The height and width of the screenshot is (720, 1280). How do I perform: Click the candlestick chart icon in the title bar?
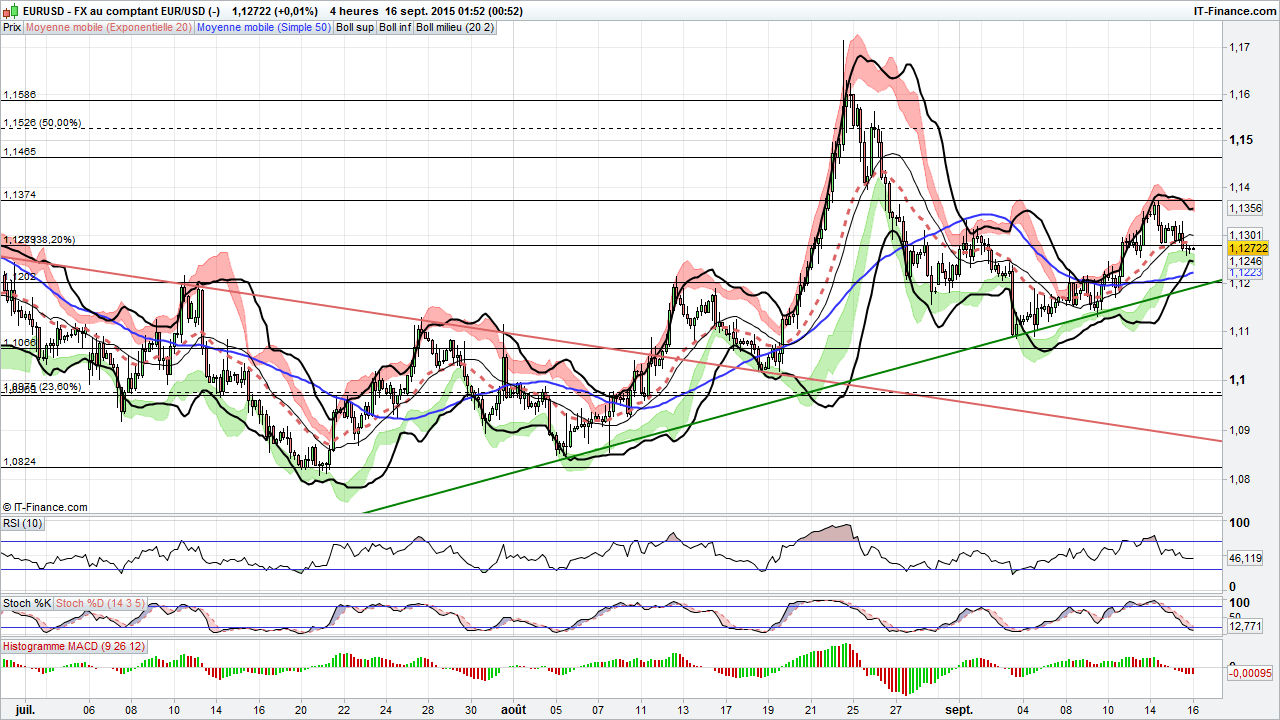click(8, 8)
